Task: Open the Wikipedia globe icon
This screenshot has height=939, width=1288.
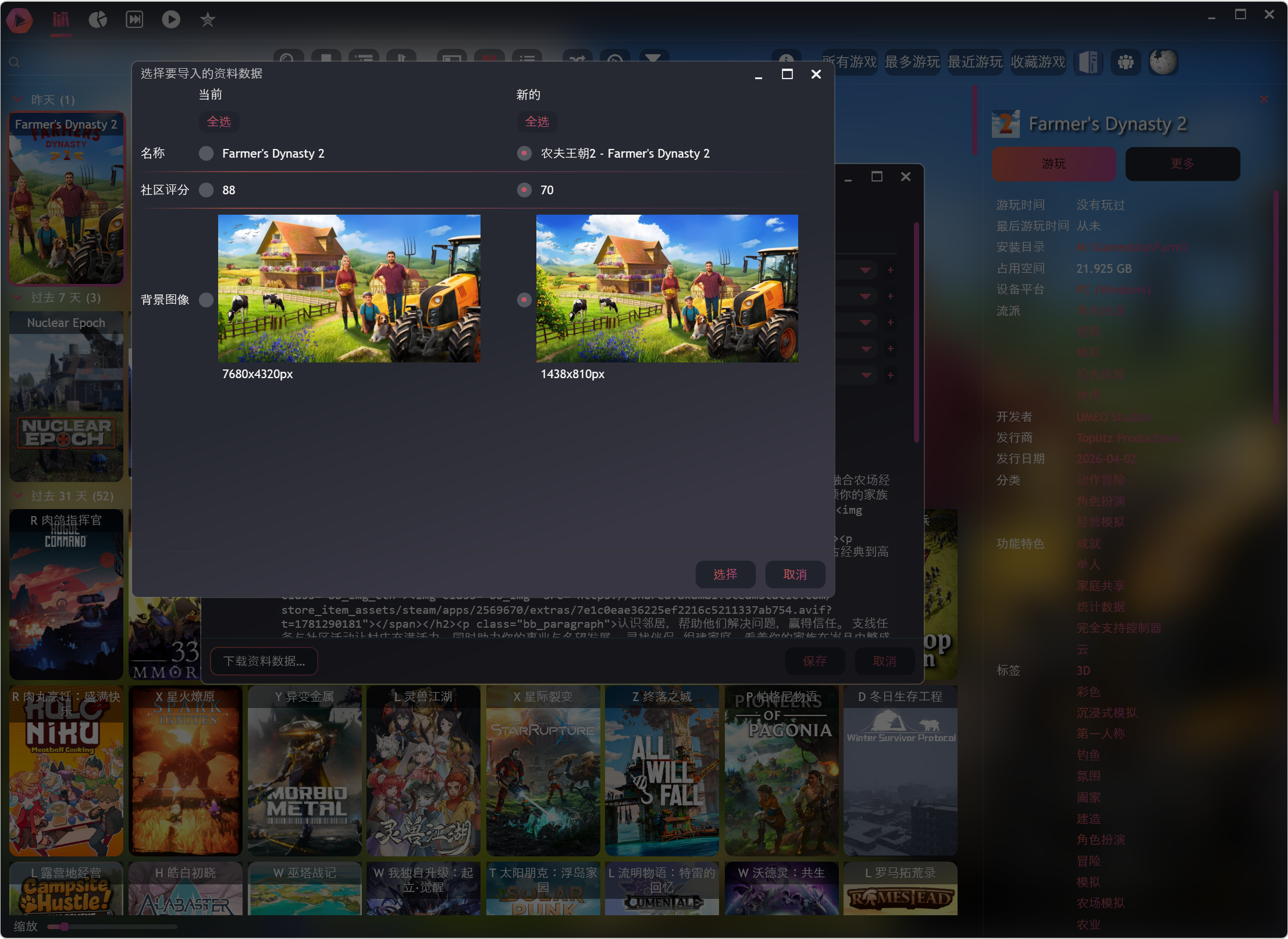Action: [x=1163, y=62]
